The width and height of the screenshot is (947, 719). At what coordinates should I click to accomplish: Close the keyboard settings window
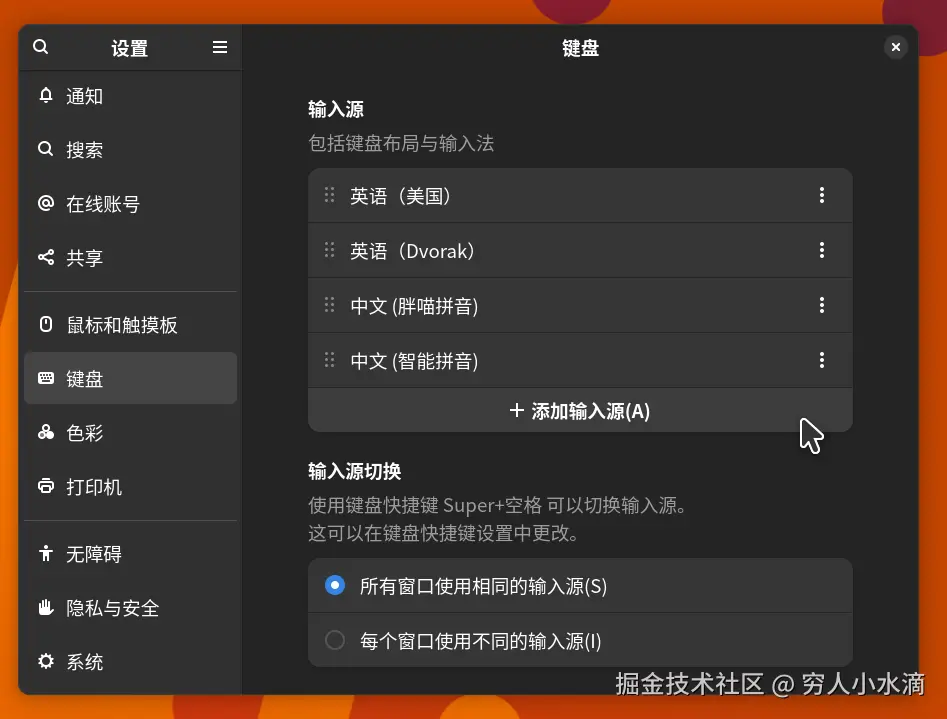[x=896, y=47]
